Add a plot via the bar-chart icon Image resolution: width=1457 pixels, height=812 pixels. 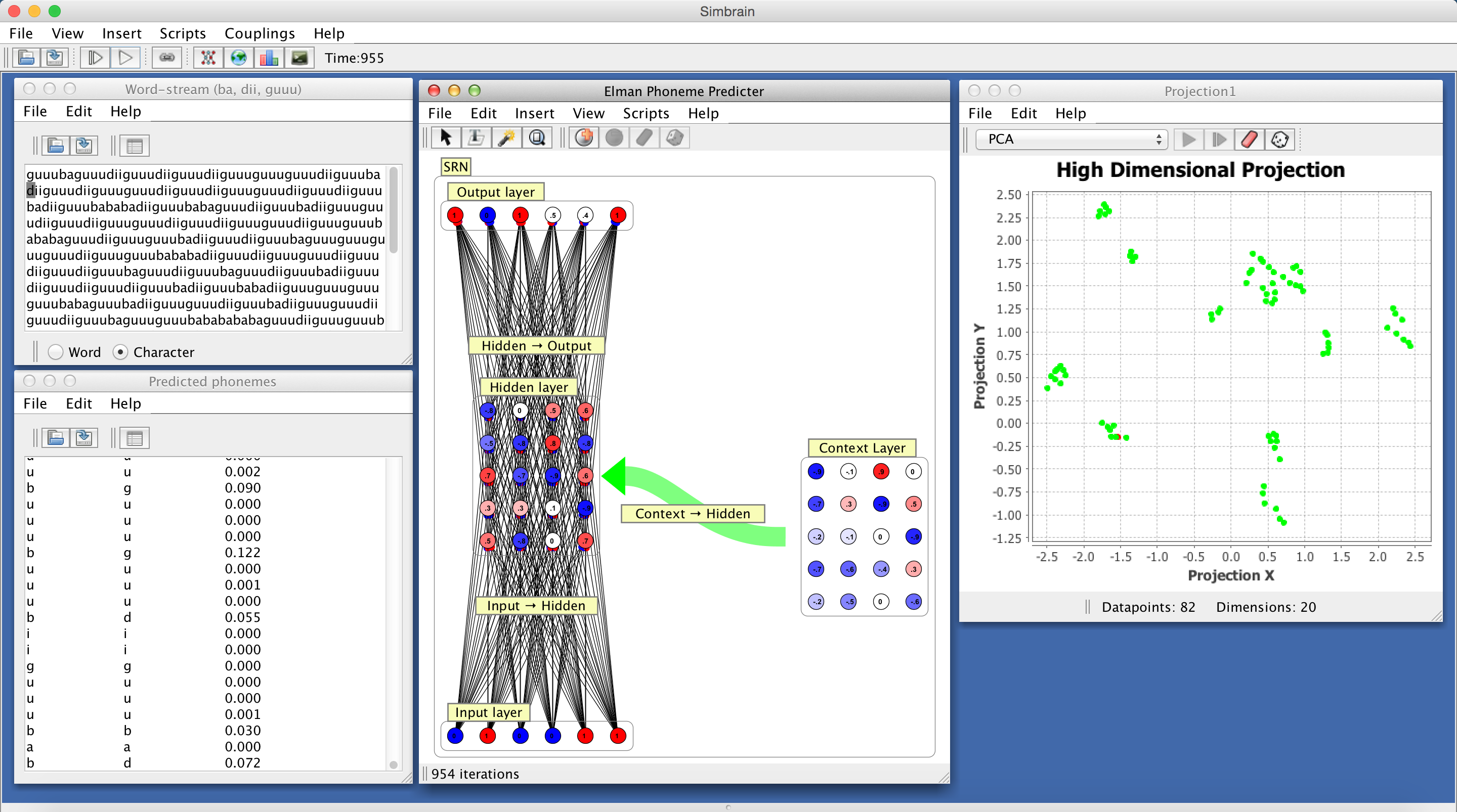click(x=269, y=58)
